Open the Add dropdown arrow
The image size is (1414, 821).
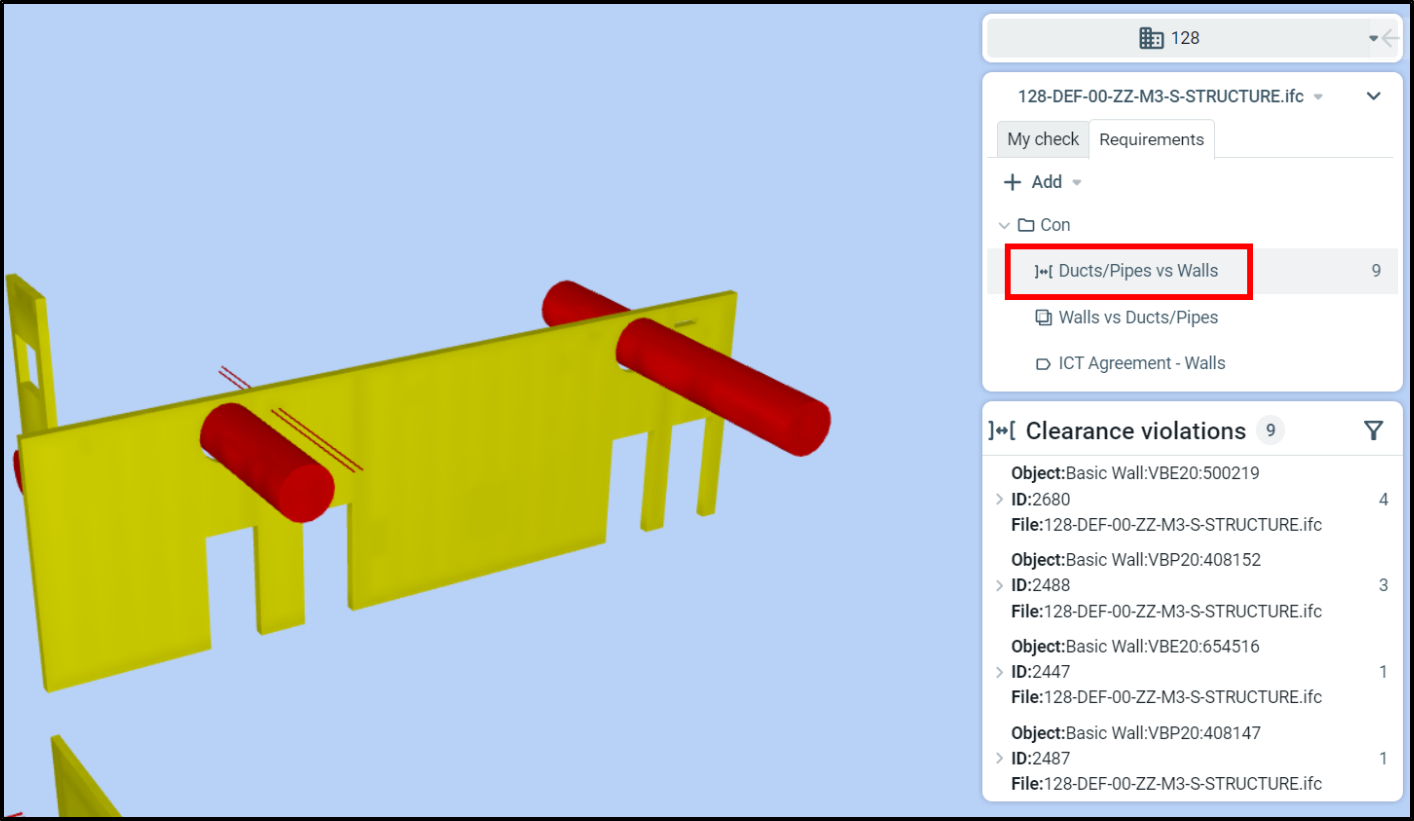[1077, 182]
